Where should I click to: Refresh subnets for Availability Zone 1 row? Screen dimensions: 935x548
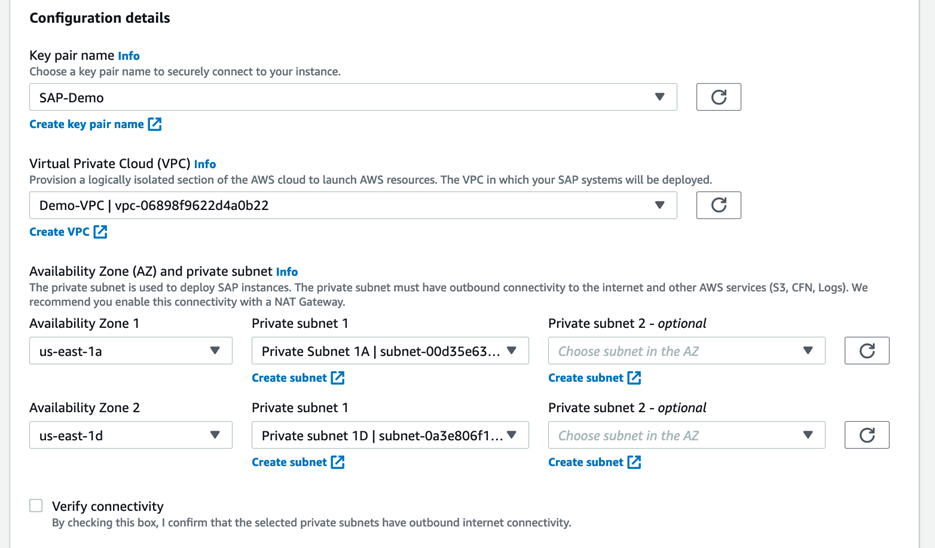click(x=866, y=351)
